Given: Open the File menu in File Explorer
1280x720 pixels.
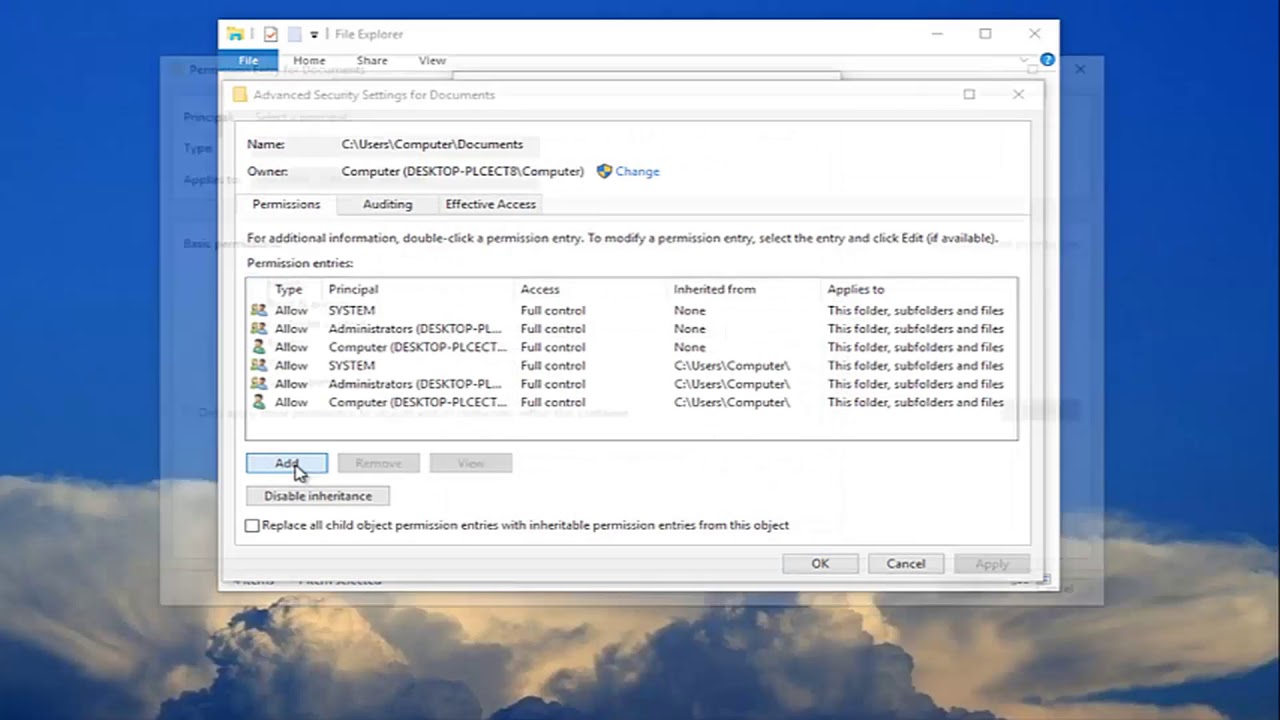Looking at the screenshot, I should [x=248, y=61].
